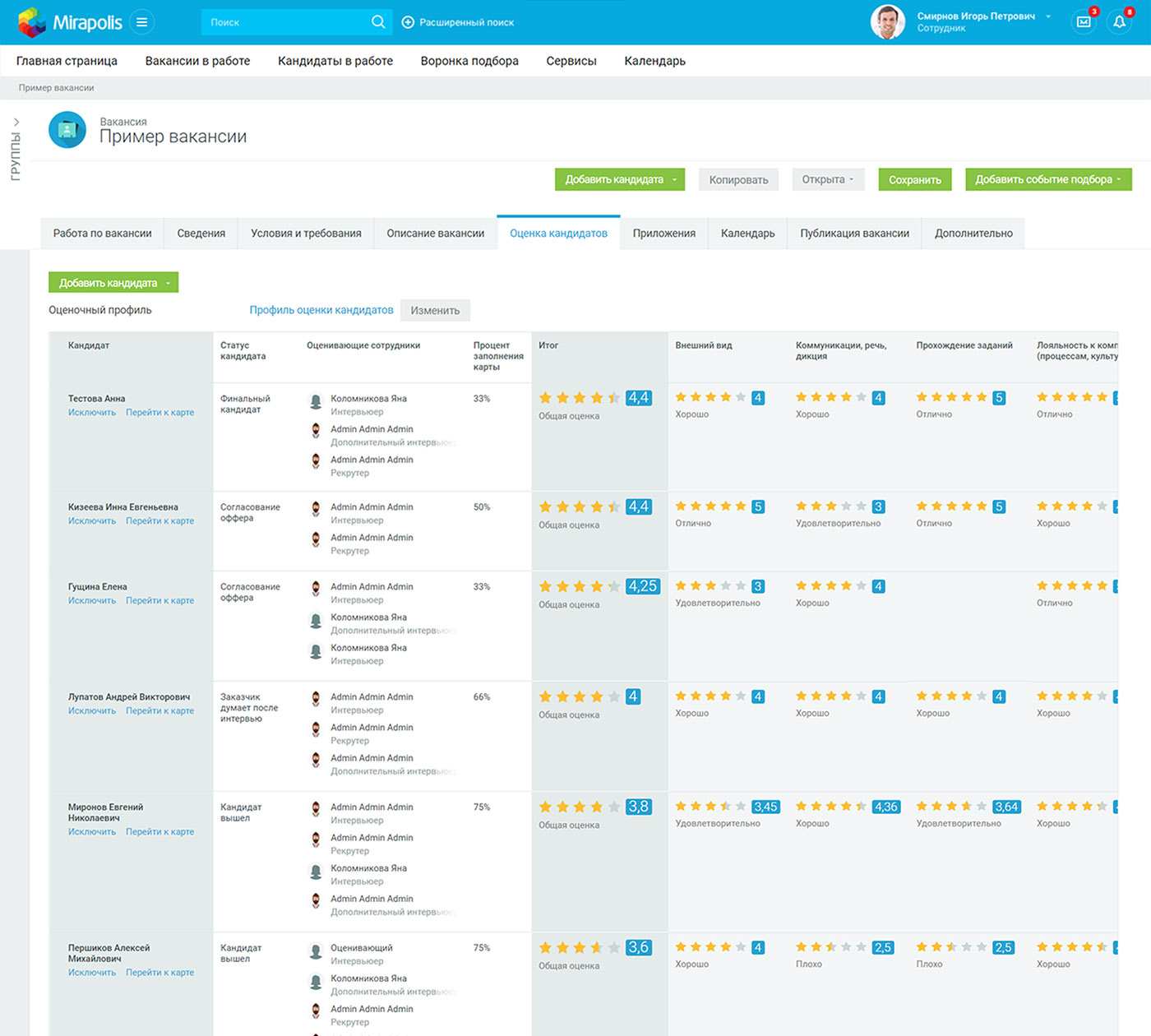Screen dimensions: 1151x1036
Task: Click the round vacancy icon beside the title
Action: [67, 130]
